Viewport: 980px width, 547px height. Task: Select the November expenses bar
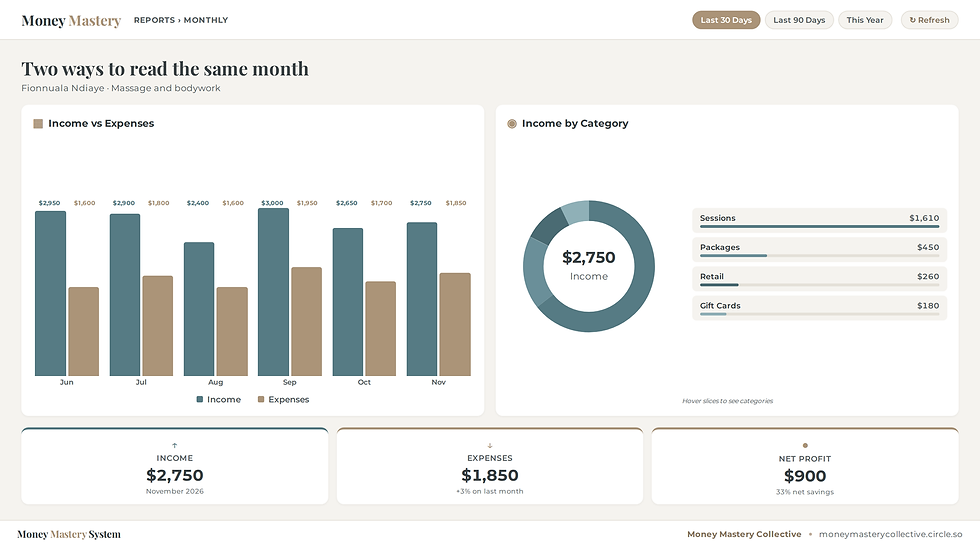[x=455, y=324]
